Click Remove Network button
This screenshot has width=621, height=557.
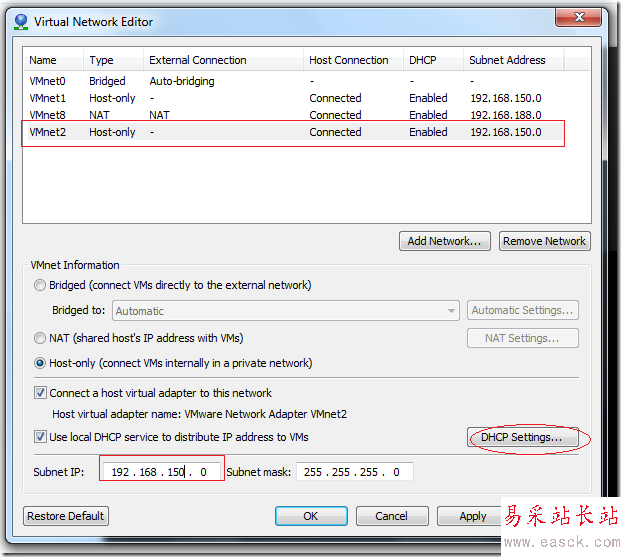click(545, 241)
